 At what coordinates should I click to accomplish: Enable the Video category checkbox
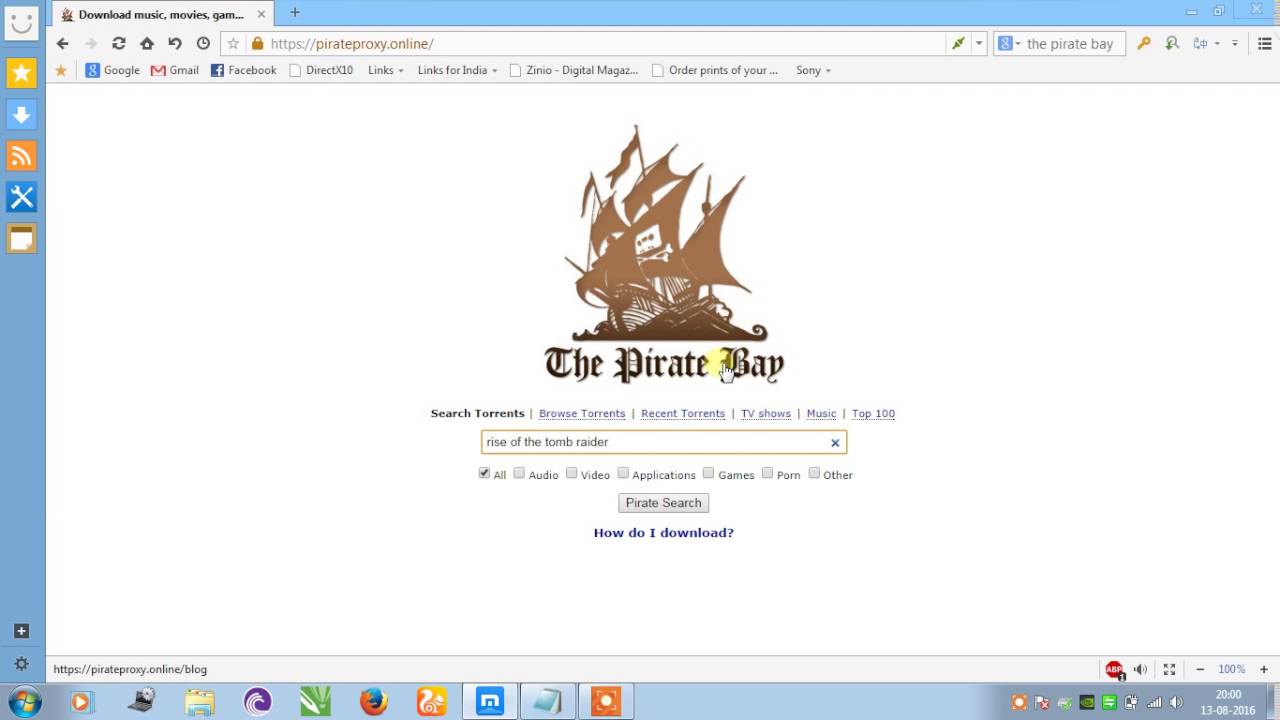click(571, 473)
